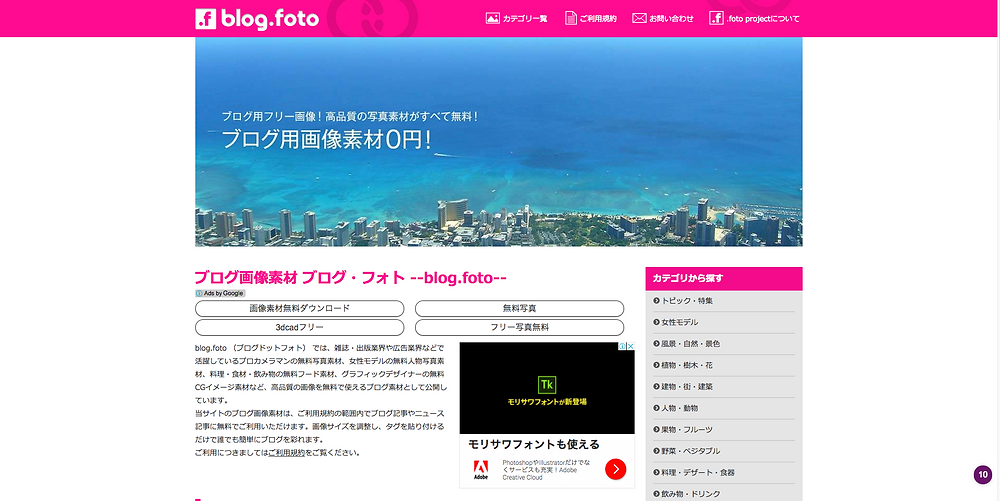
Task: Click the 無料写真 ad button
Action: tap(519, 309)
